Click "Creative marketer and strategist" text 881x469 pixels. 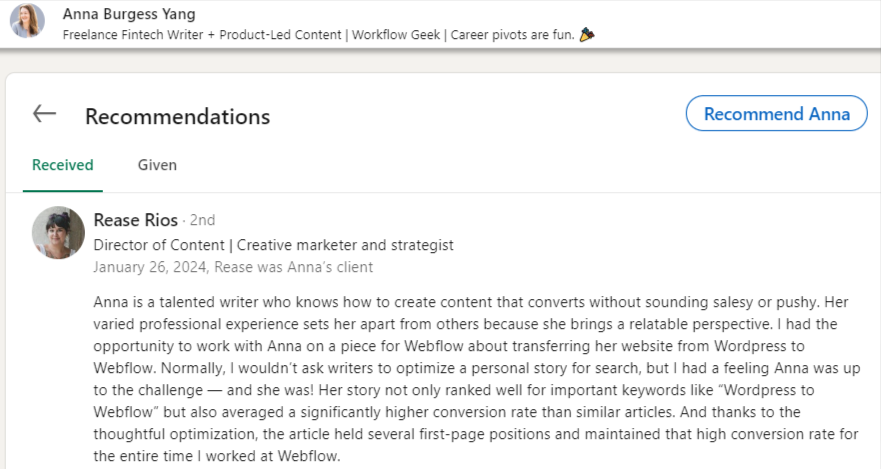pyautogui.click(x=345, y=245)
